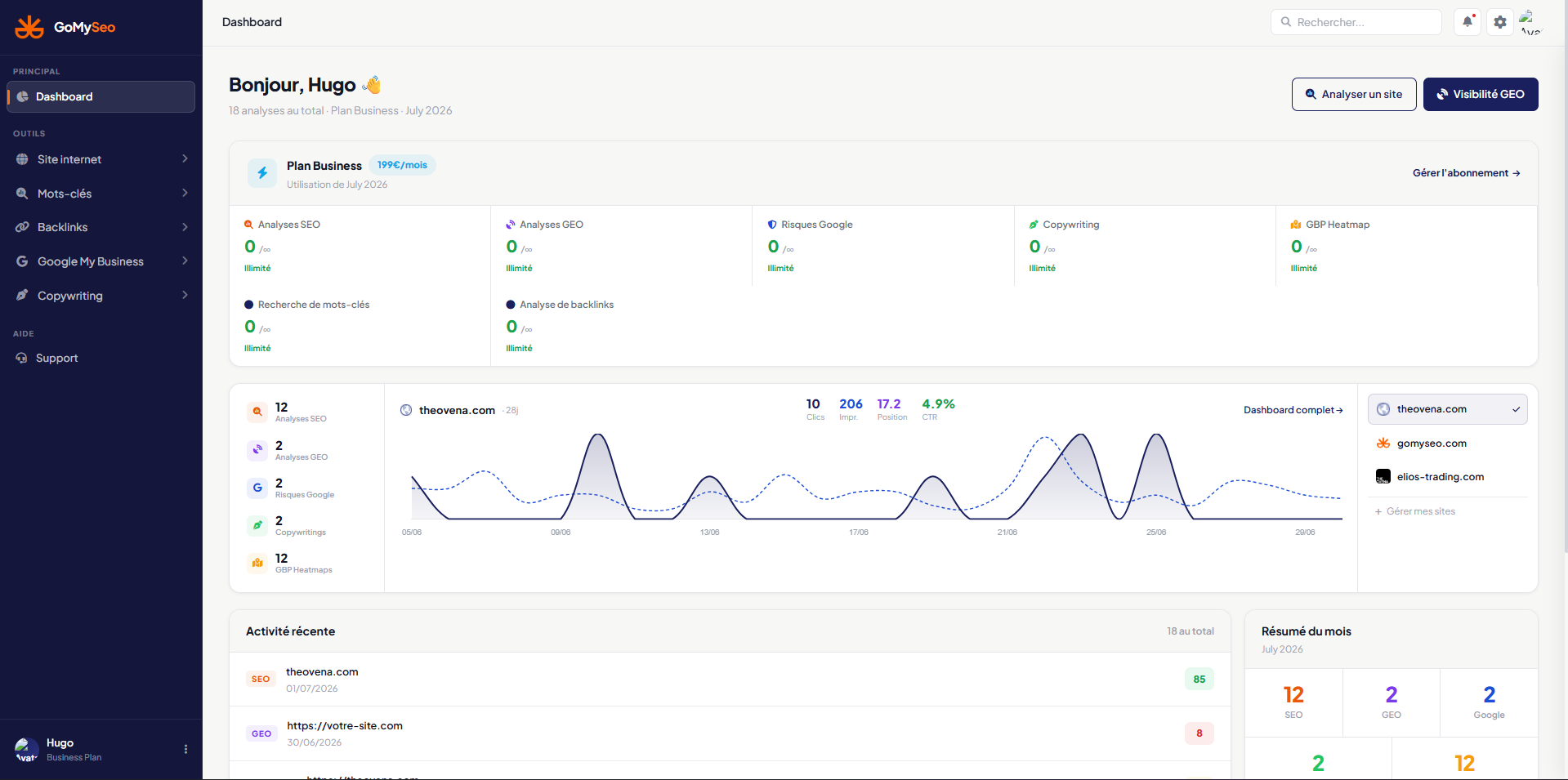Click the Analyses GEO usage icon

click(510, 225)
